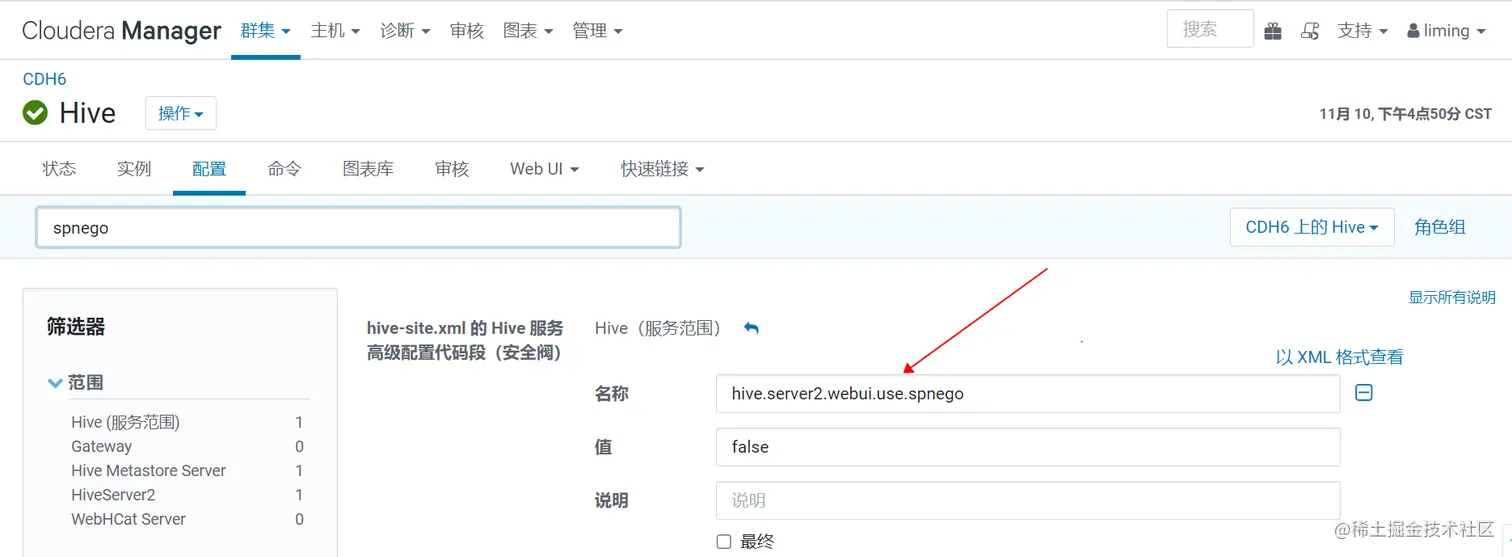The height and width of the screenshot is (557, 1512).
Task: Open the Web UI tab dropdown
Action: [x=544, y=169]
